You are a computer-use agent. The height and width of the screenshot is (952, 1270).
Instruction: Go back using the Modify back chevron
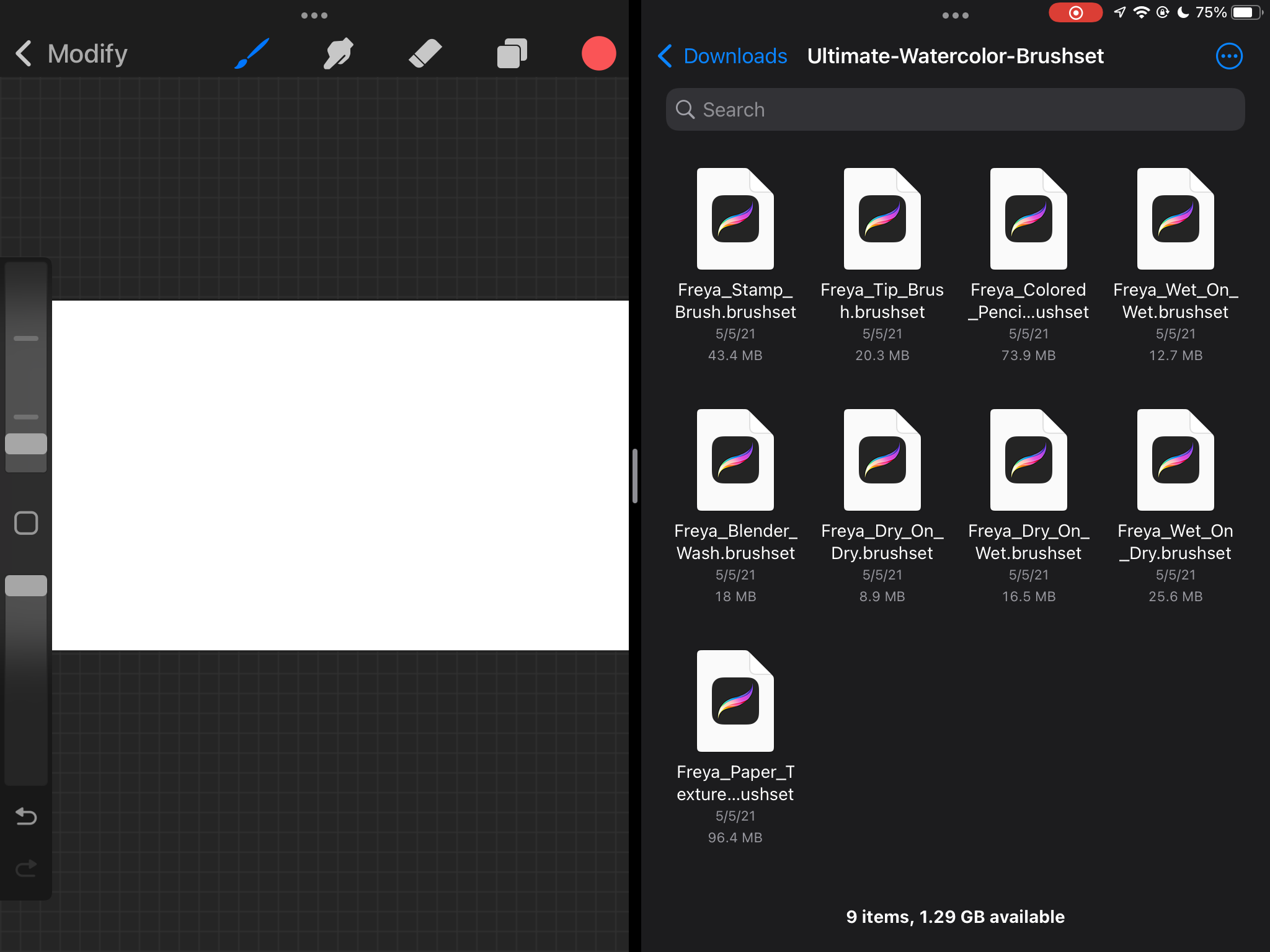tap(24, 53)
